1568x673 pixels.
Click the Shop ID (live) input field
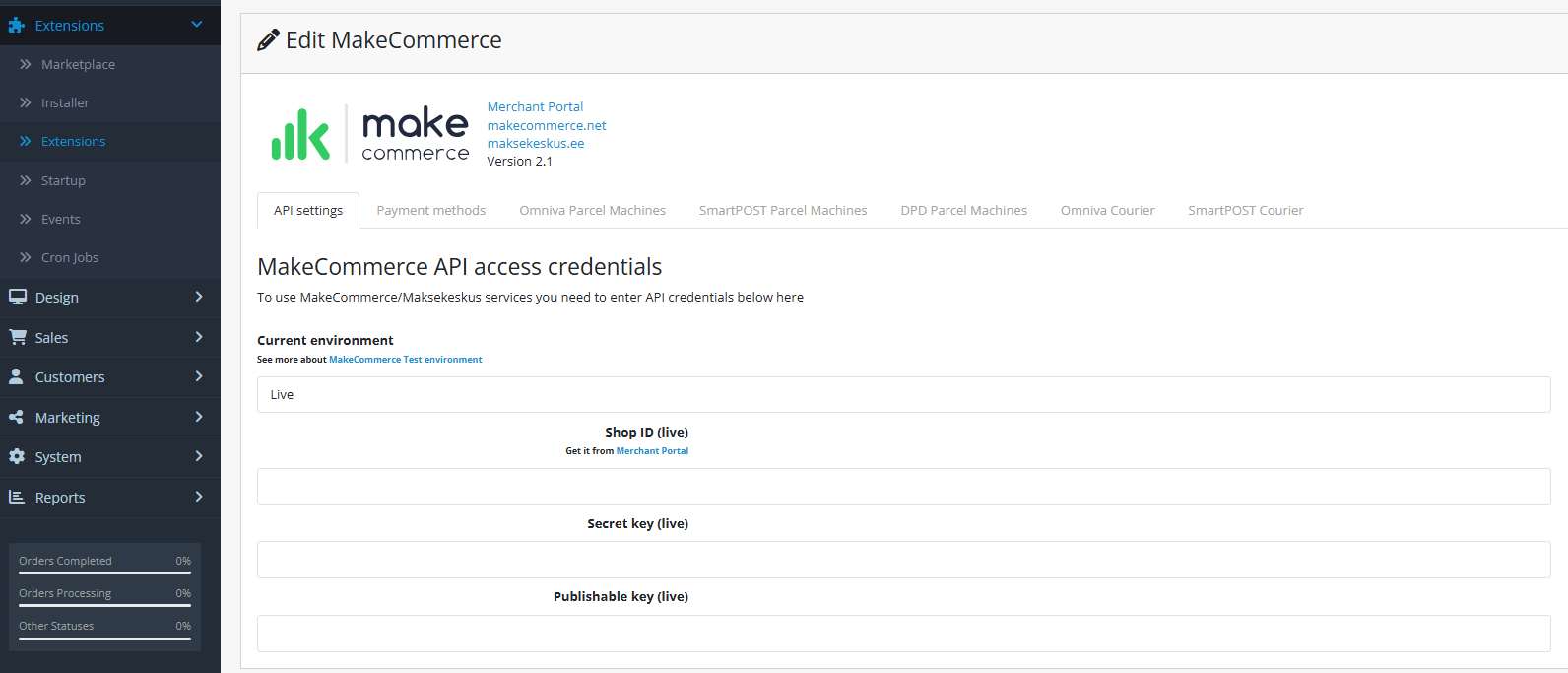903,486
